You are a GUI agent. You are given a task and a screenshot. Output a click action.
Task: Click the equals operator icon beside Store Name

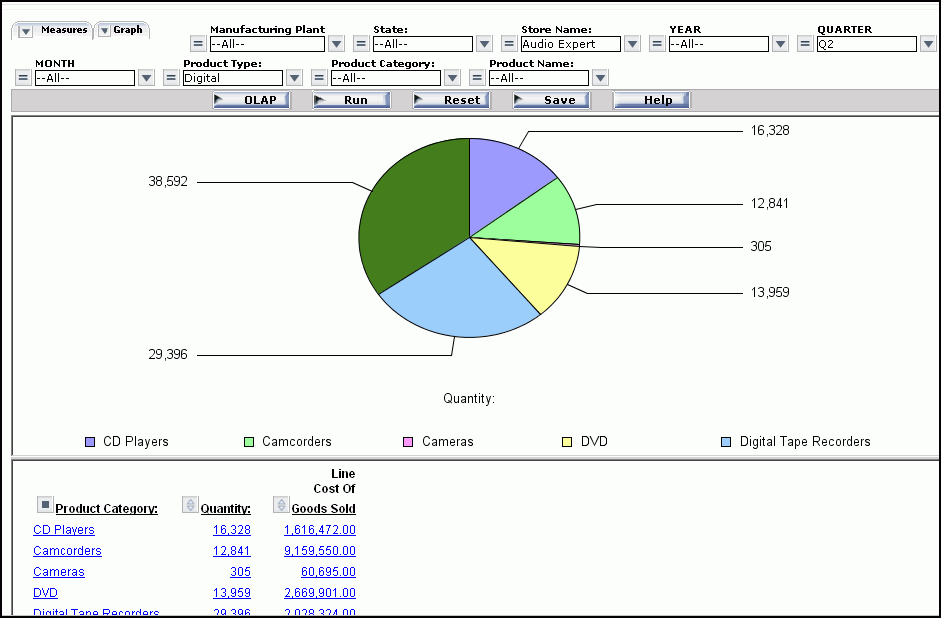[x=508, y=44]
